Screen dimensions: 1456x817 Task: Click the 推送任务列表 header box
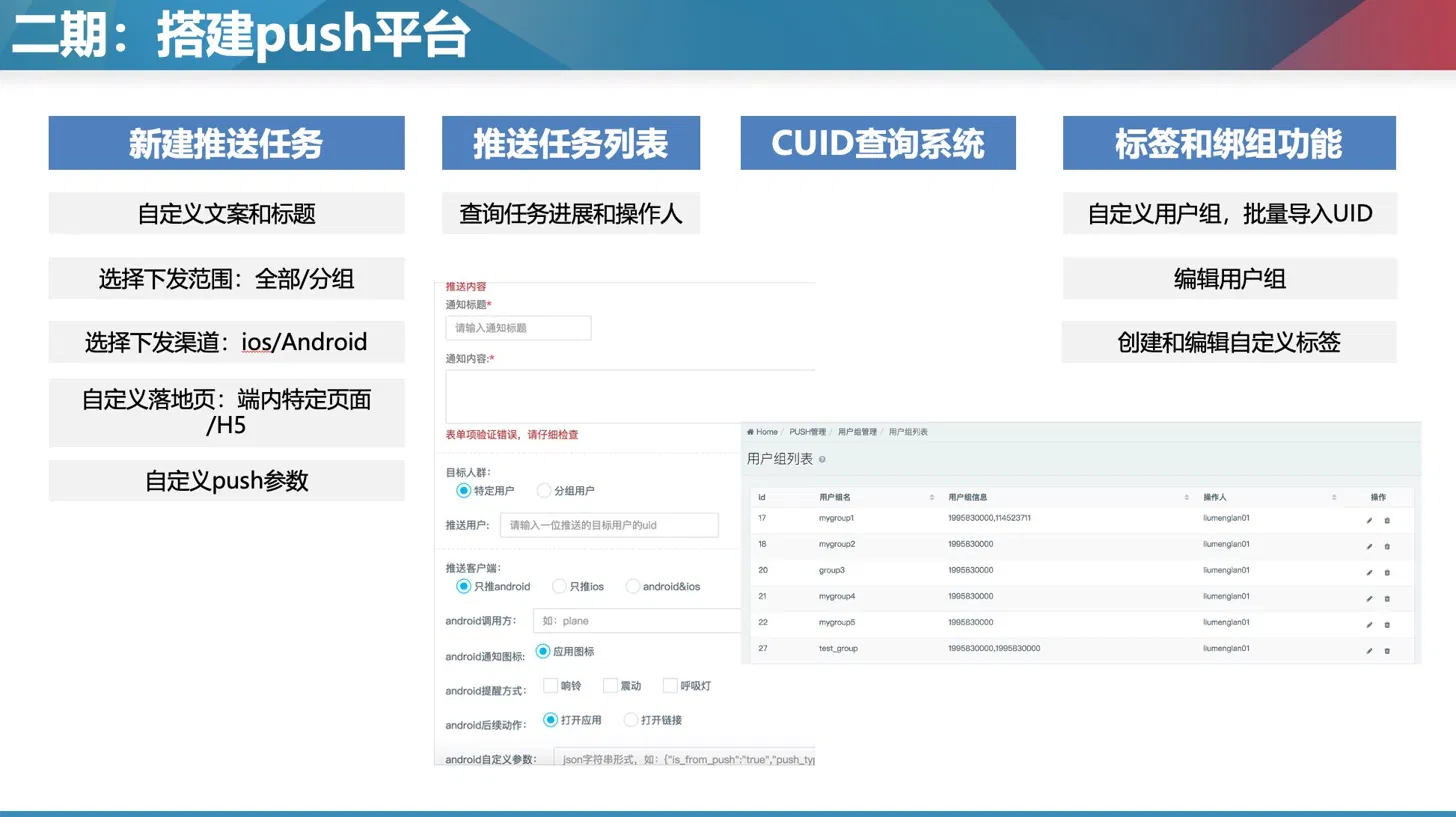point(571,143)
